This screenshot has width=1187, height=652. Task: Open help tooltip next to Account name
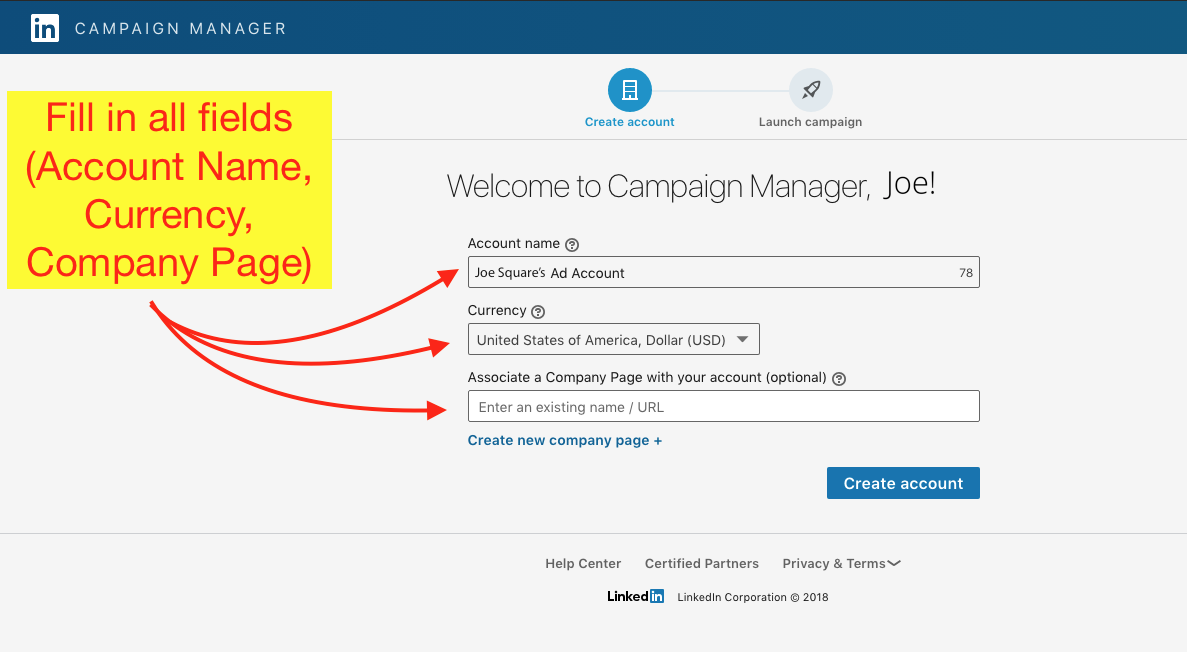pyautogui.click(x=572, y=245)
